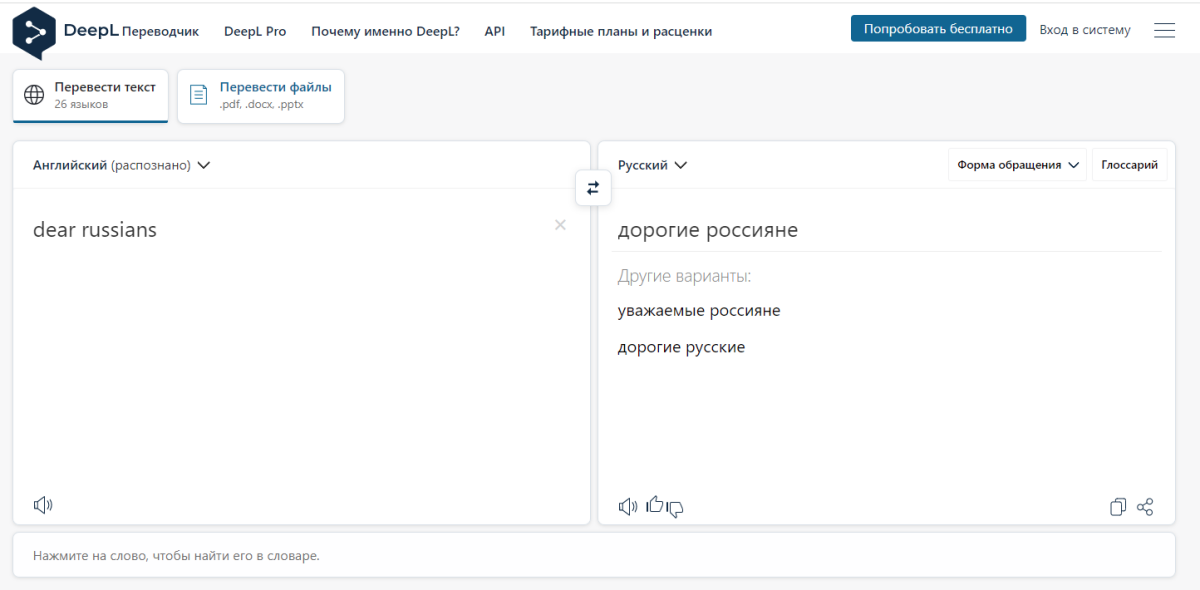Clear the source text with X icon
The image size is (1200, 590).
560,225
